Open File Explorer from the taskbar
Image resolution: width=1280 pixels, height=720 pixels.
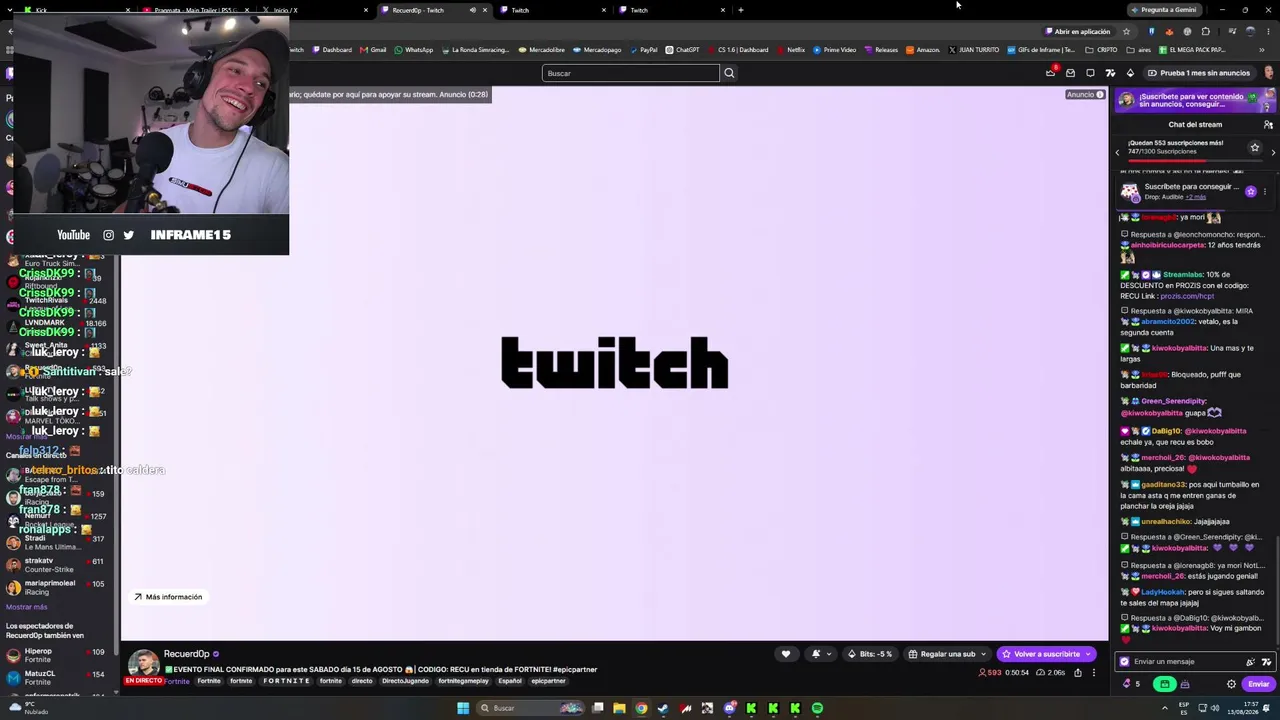(x=619, y=708)
